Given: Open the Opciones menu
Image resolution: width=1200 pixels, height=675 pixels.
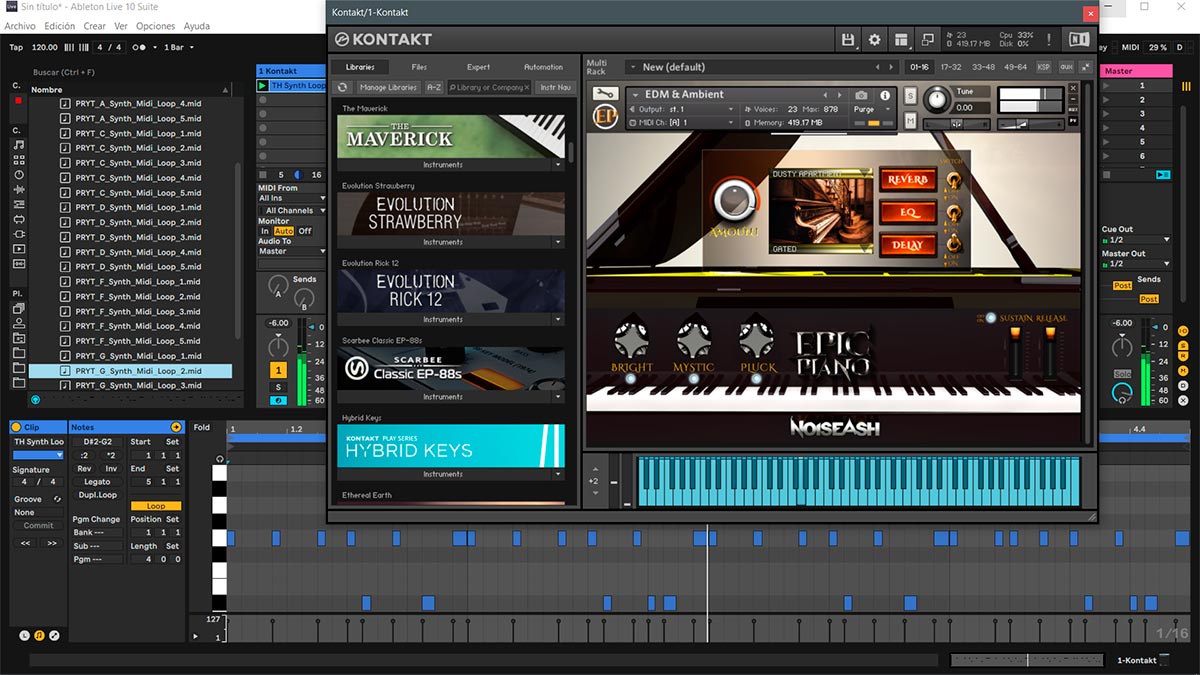Looking at the screenshot, I should tap(155, 26).
